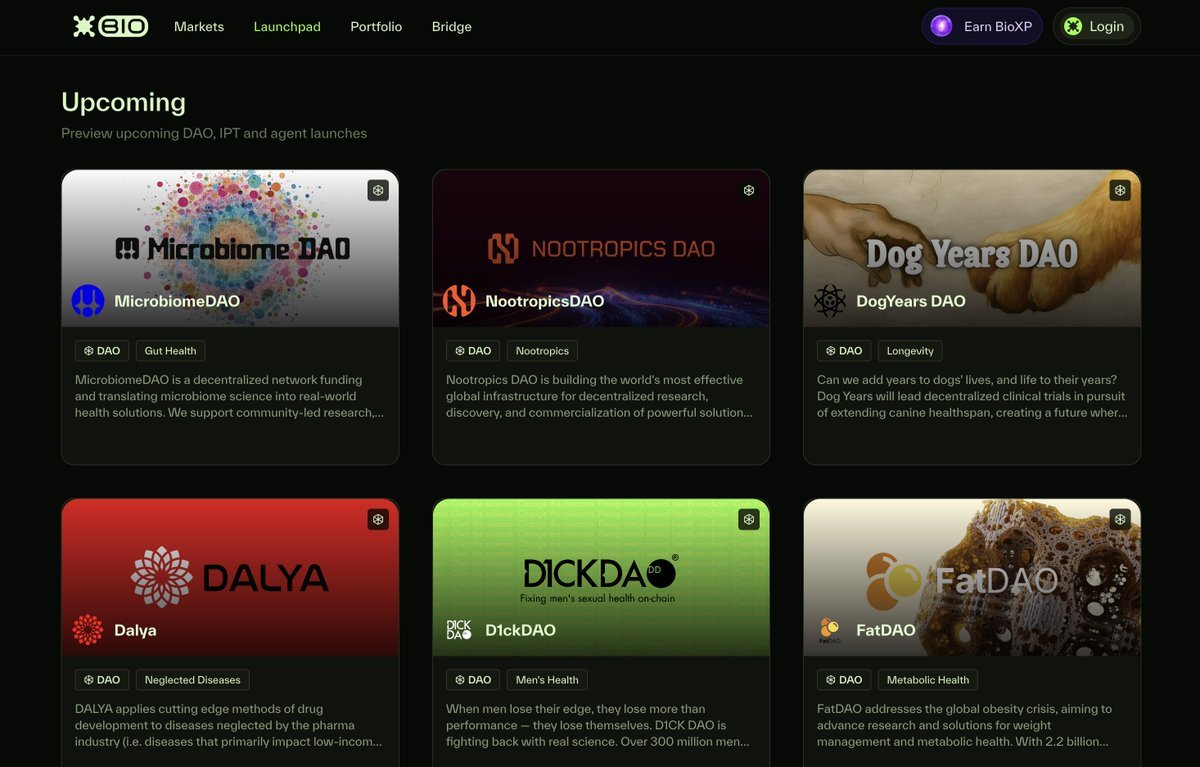Open the Nootropics DAO banner image
Image resolution: width=1200 pixels, height=767 pixels.
pyautogui.click(x=601, y=248)
